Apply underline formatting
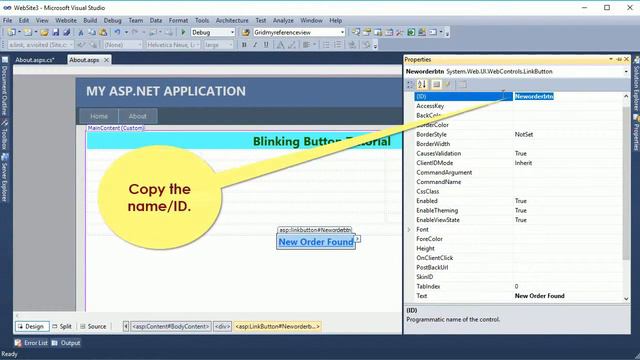Image resolution: width=640 pixels, height=360 pixels. [266, 45]
